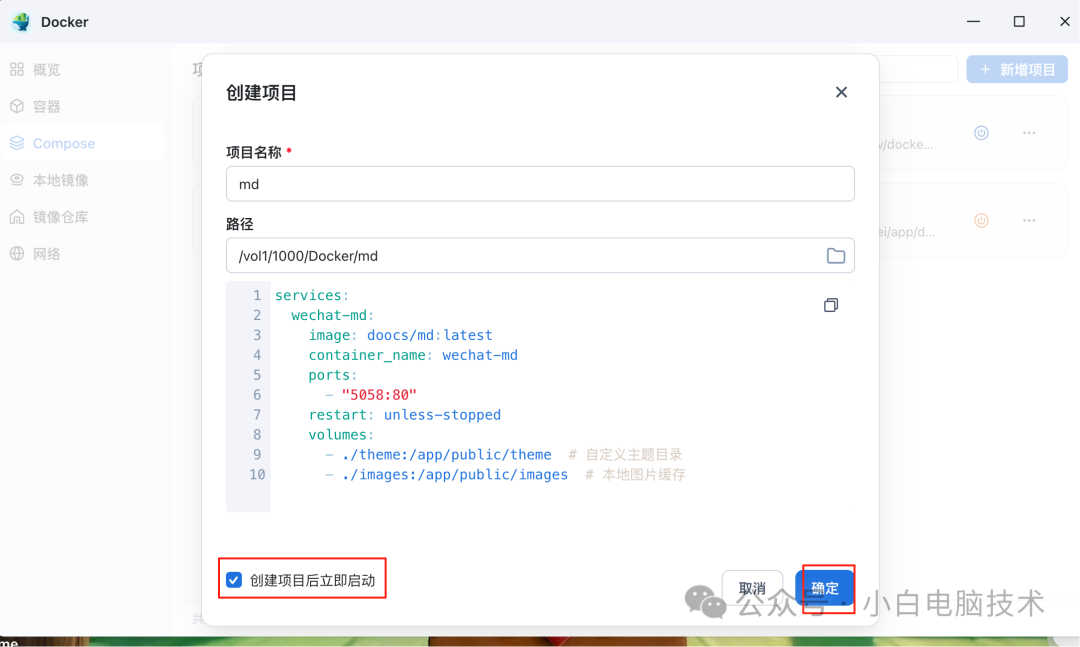Copy the compose code with the copy icon
Screen dimensions: 1080x647
point(831,305)
